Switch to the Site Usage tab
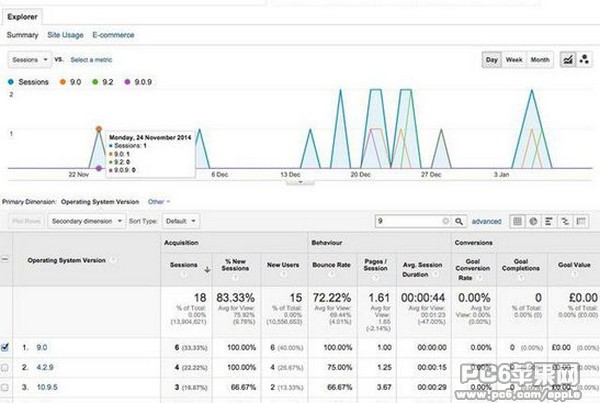 [65, 35]
